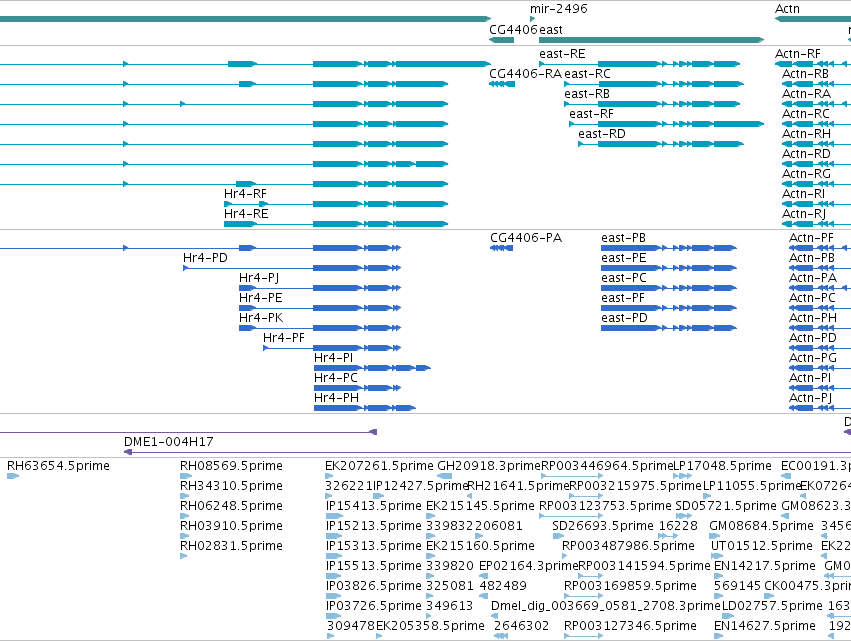Screen dimensions: 851x641
Task: Open the RH02831.5prime EST label
Action: (x=231, y=547)
